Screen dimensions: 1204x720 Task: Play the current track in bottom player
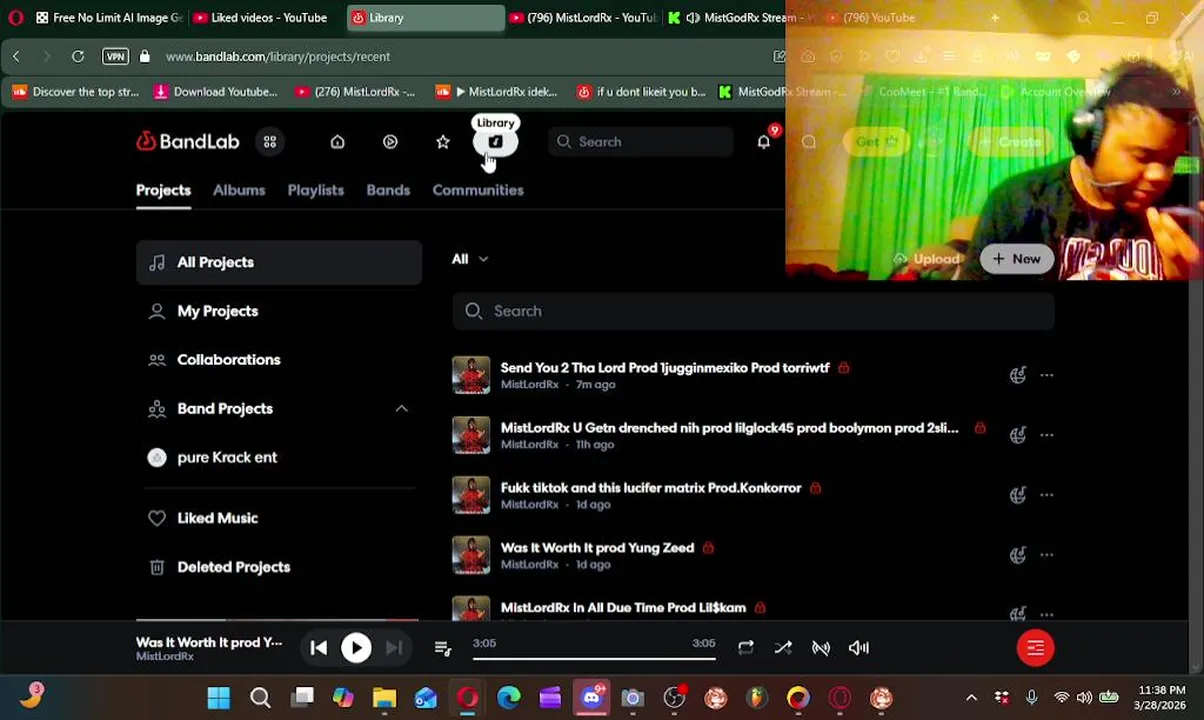[356, 648]
